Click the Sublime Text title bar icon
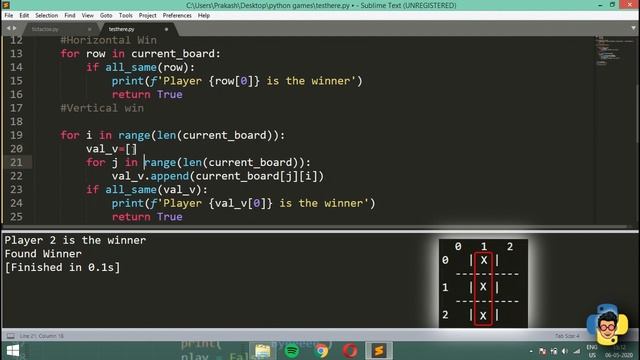Screen dimensions: 640x360 point(6,5)
